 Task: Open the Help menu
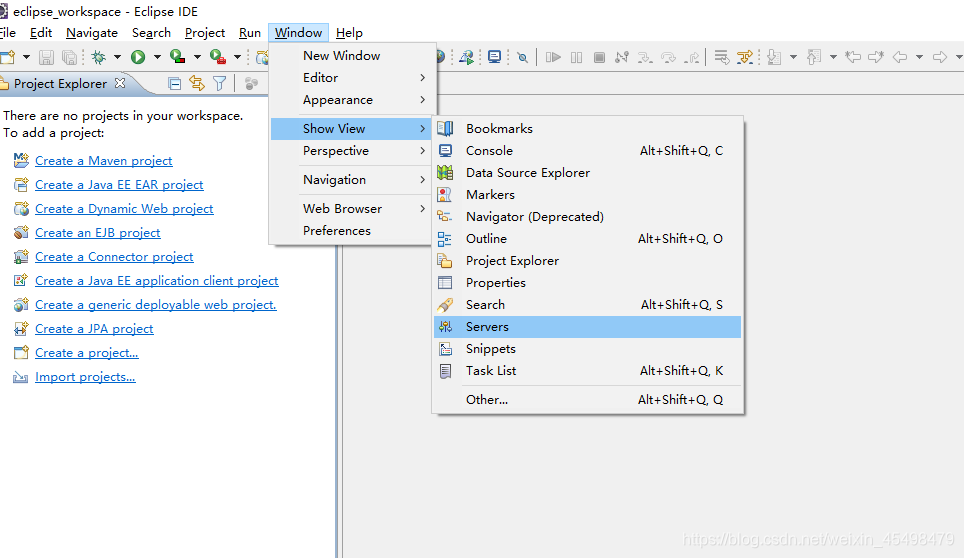click(x=349, y=33)
